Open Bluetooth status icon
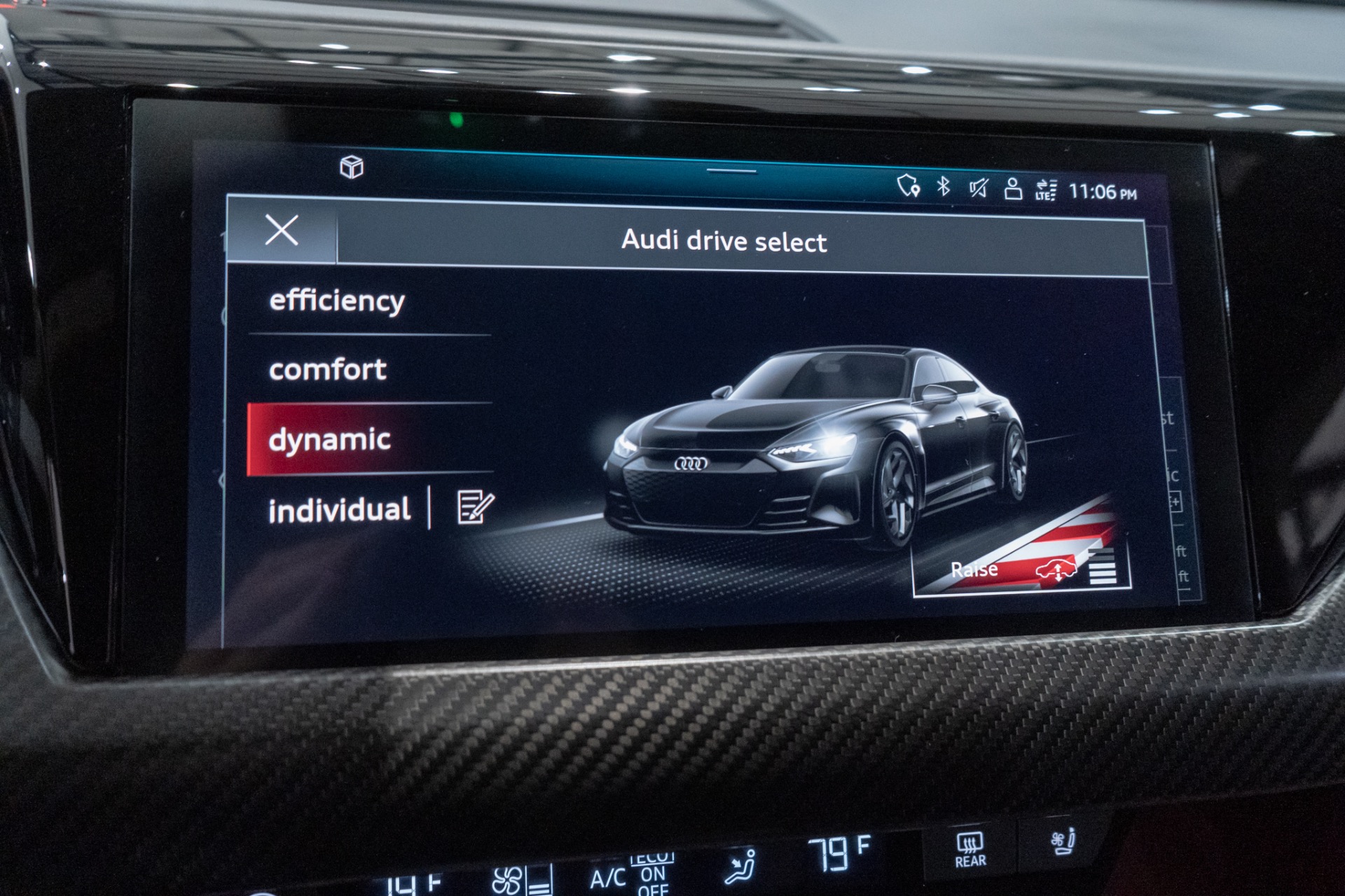Screen dimensions: 1345x896 pyautogui.click(x=944, y=186)
